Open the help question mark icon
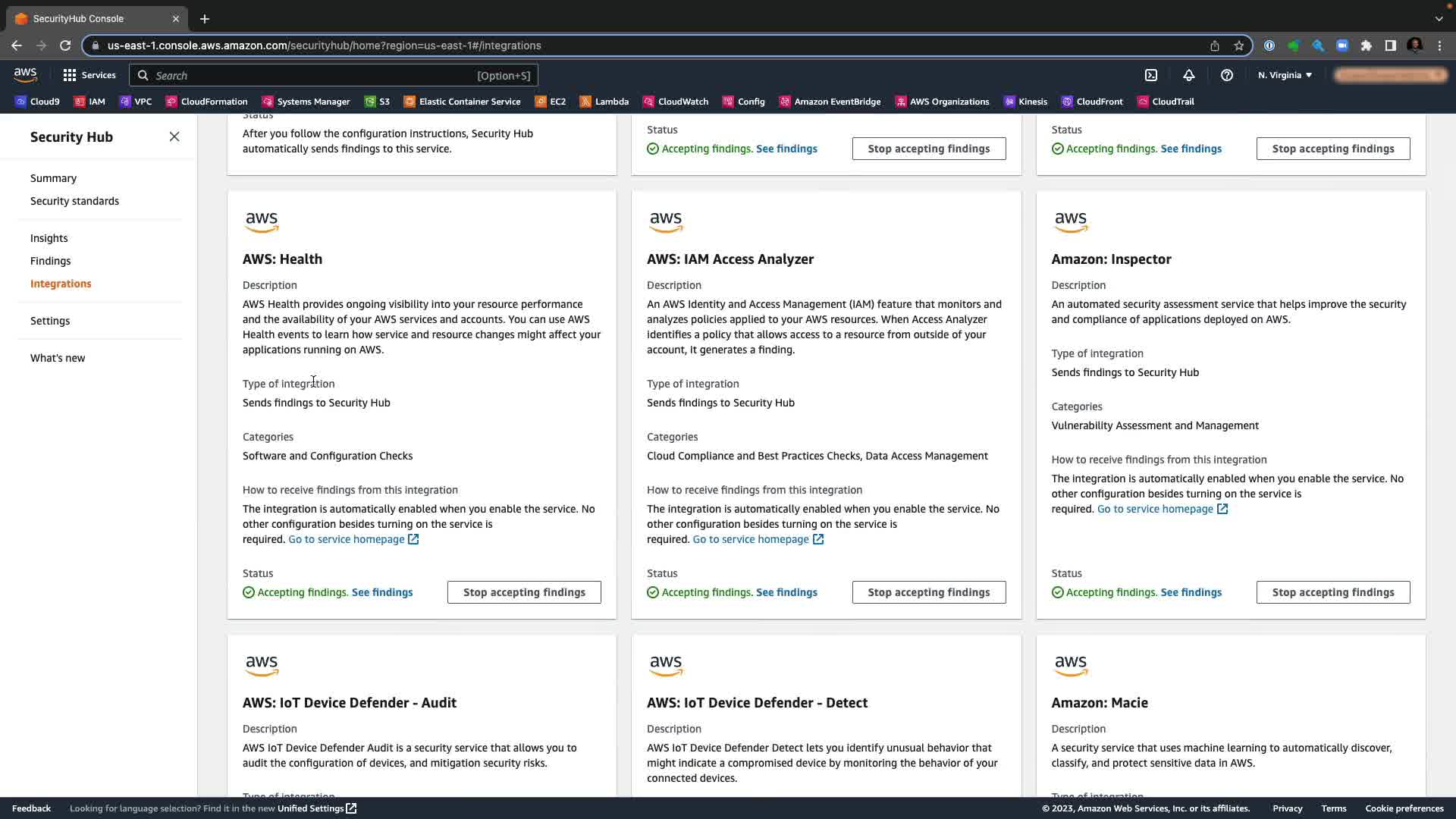 click(1226, 75)
